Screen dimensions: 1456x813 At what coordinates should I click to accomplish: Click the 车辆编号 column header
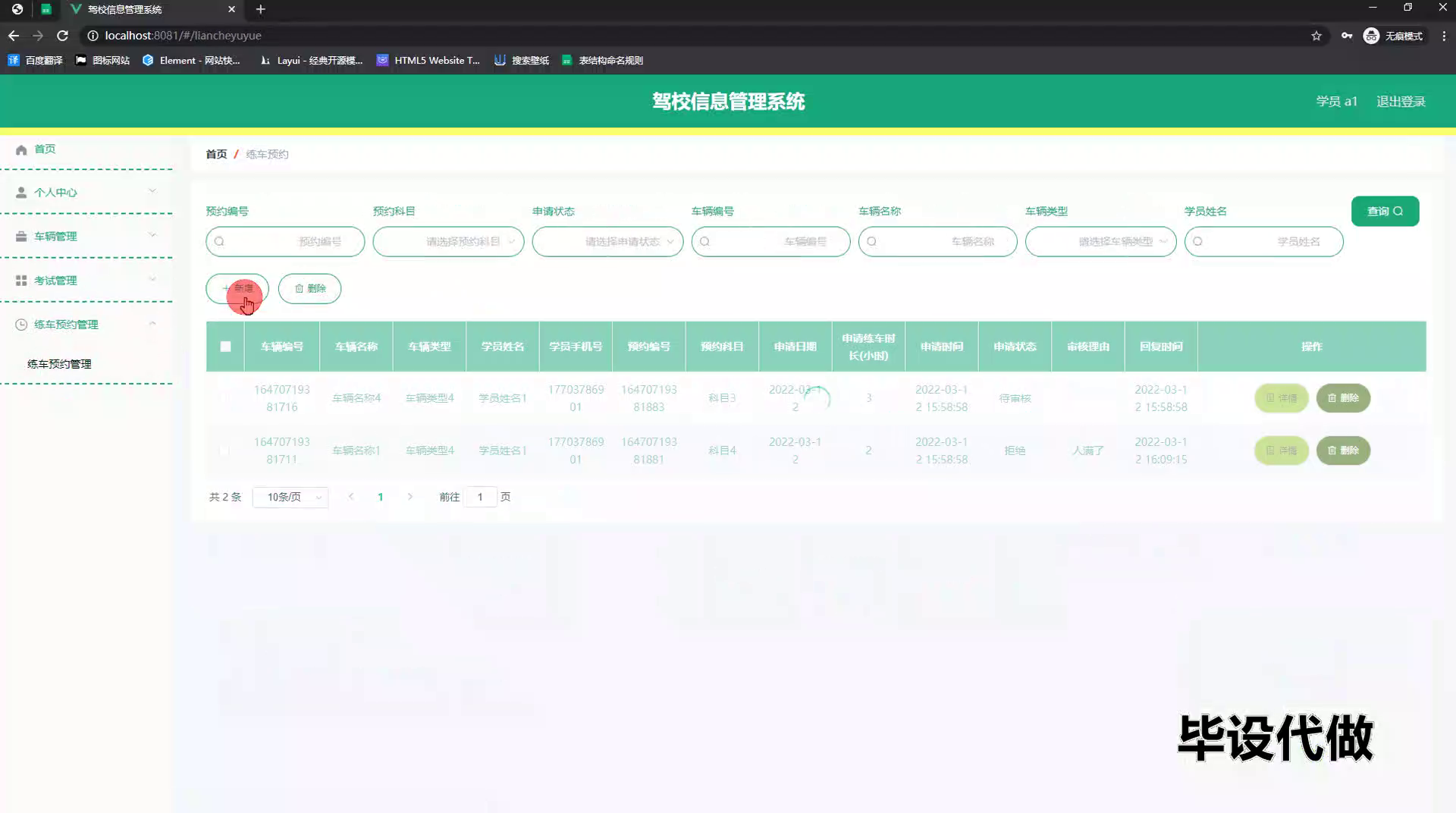[x=281, y=347]
